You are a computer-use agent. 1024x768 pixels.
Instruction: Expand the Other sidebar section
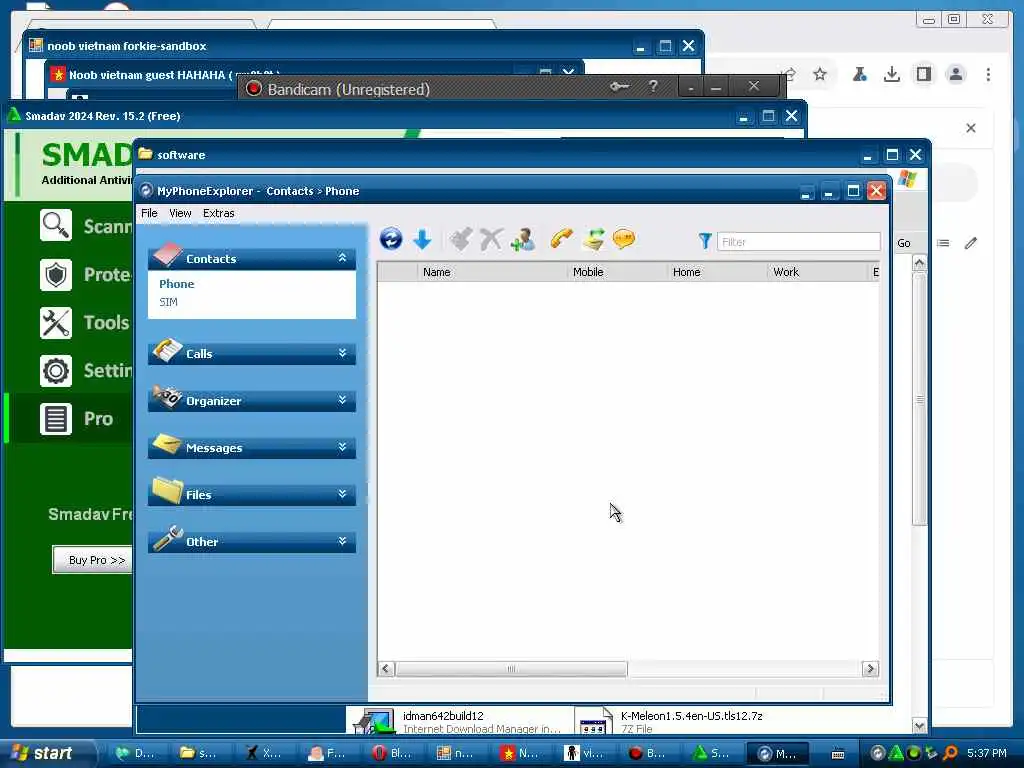(342, 541)
